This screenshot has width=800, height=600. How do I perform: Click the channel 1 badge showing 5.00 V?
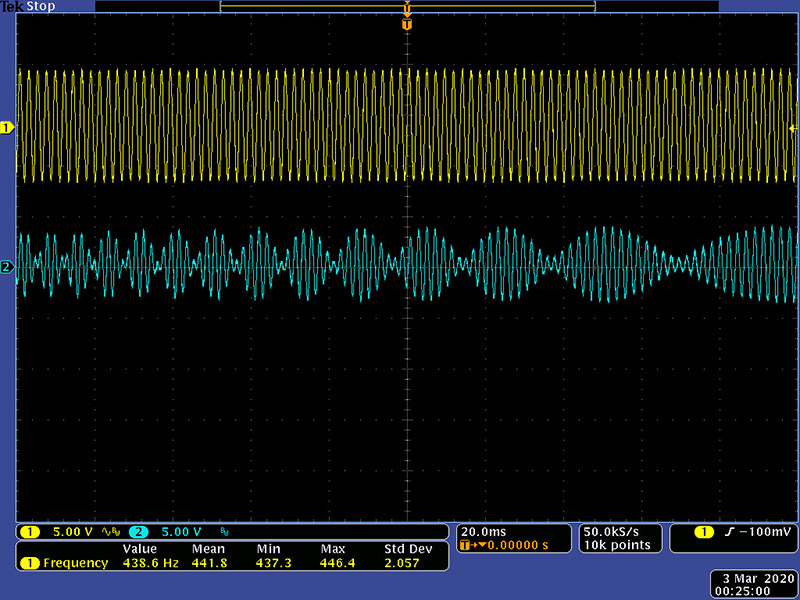(x=60, y=531)
